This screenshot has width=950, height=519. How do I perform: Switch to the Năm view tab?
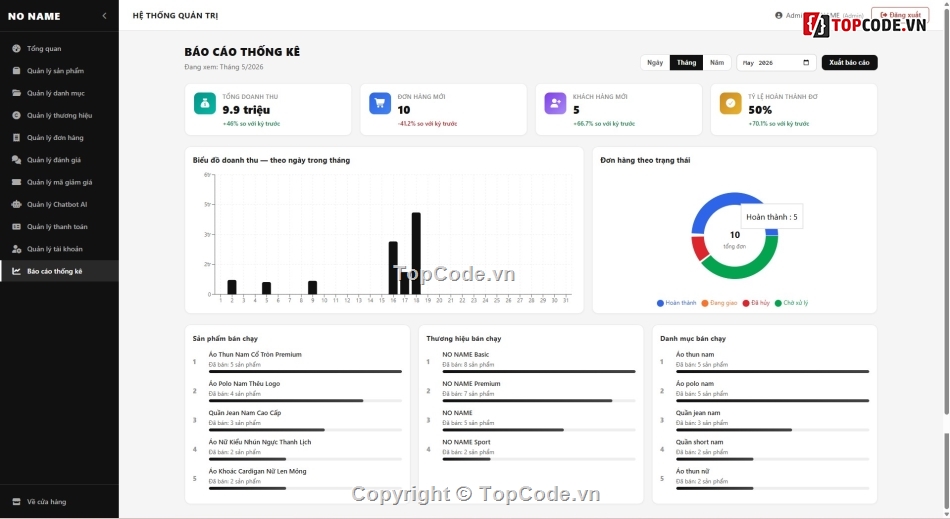point(717,62)
